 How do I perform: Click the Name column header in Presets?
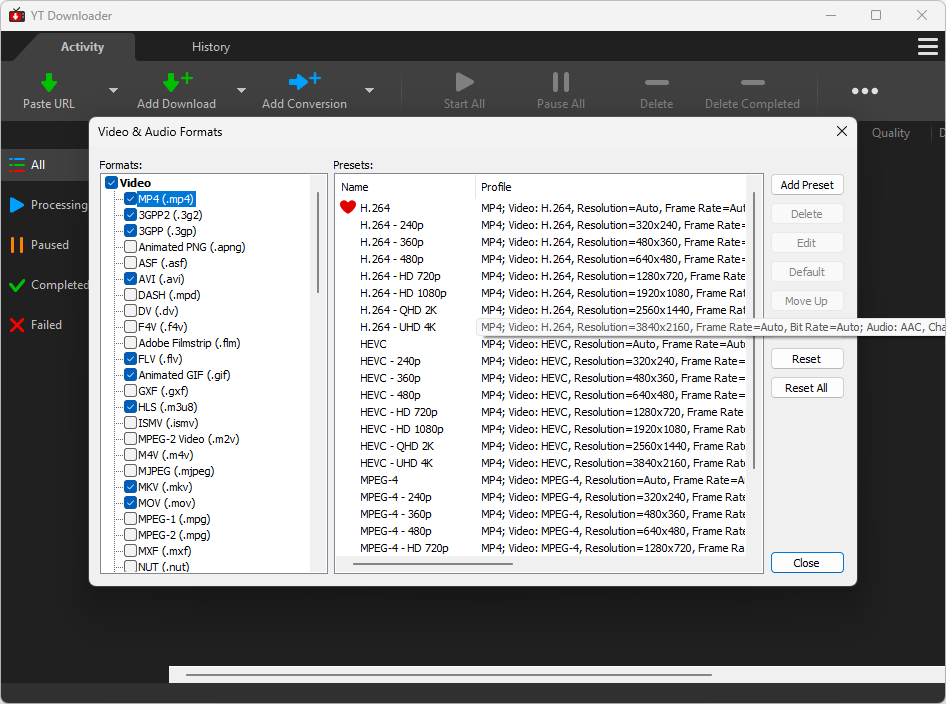pyautogui.click(x=354, y=187)
